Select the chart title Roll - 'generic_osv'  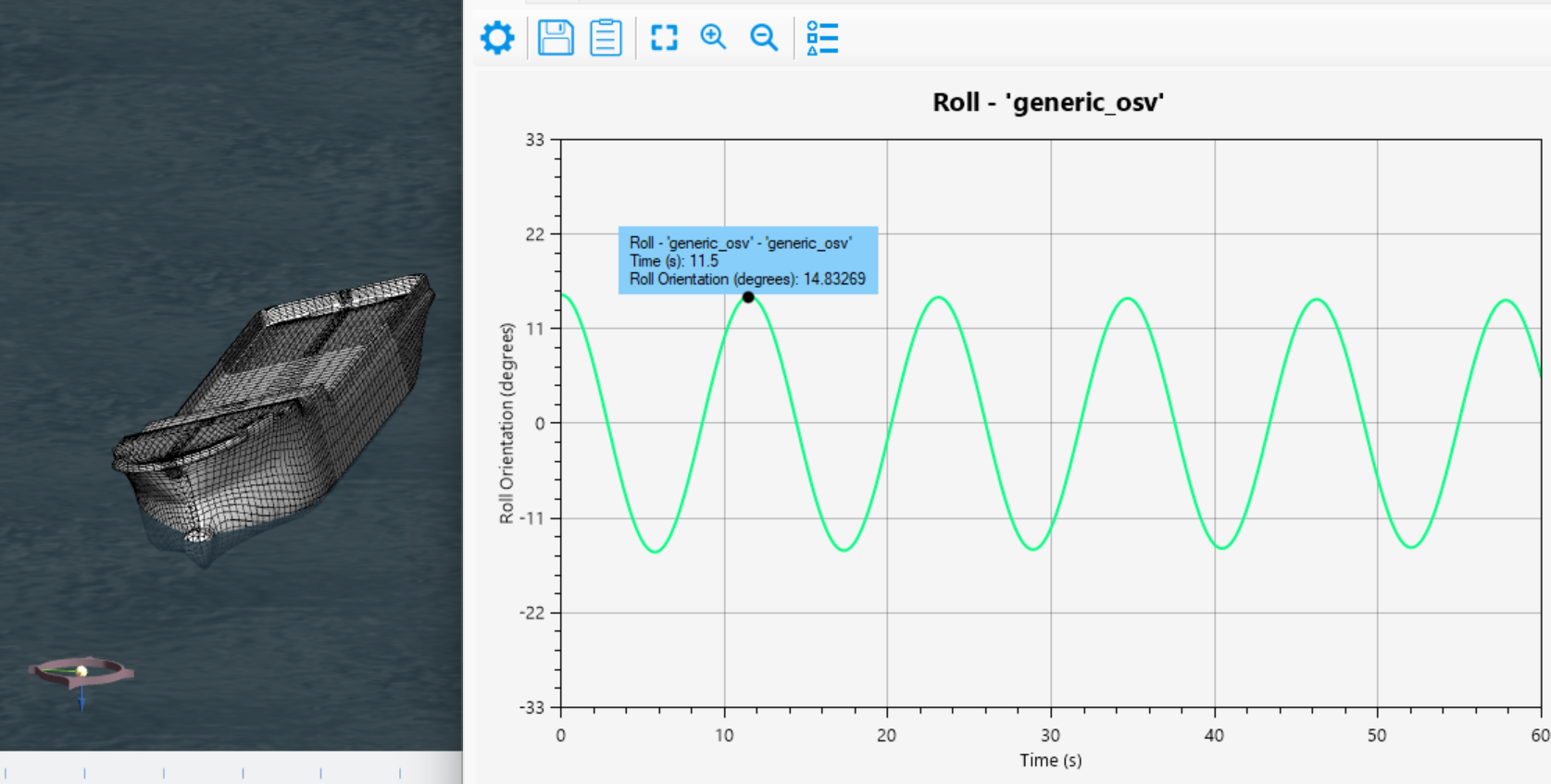[x=1047, y=102]
